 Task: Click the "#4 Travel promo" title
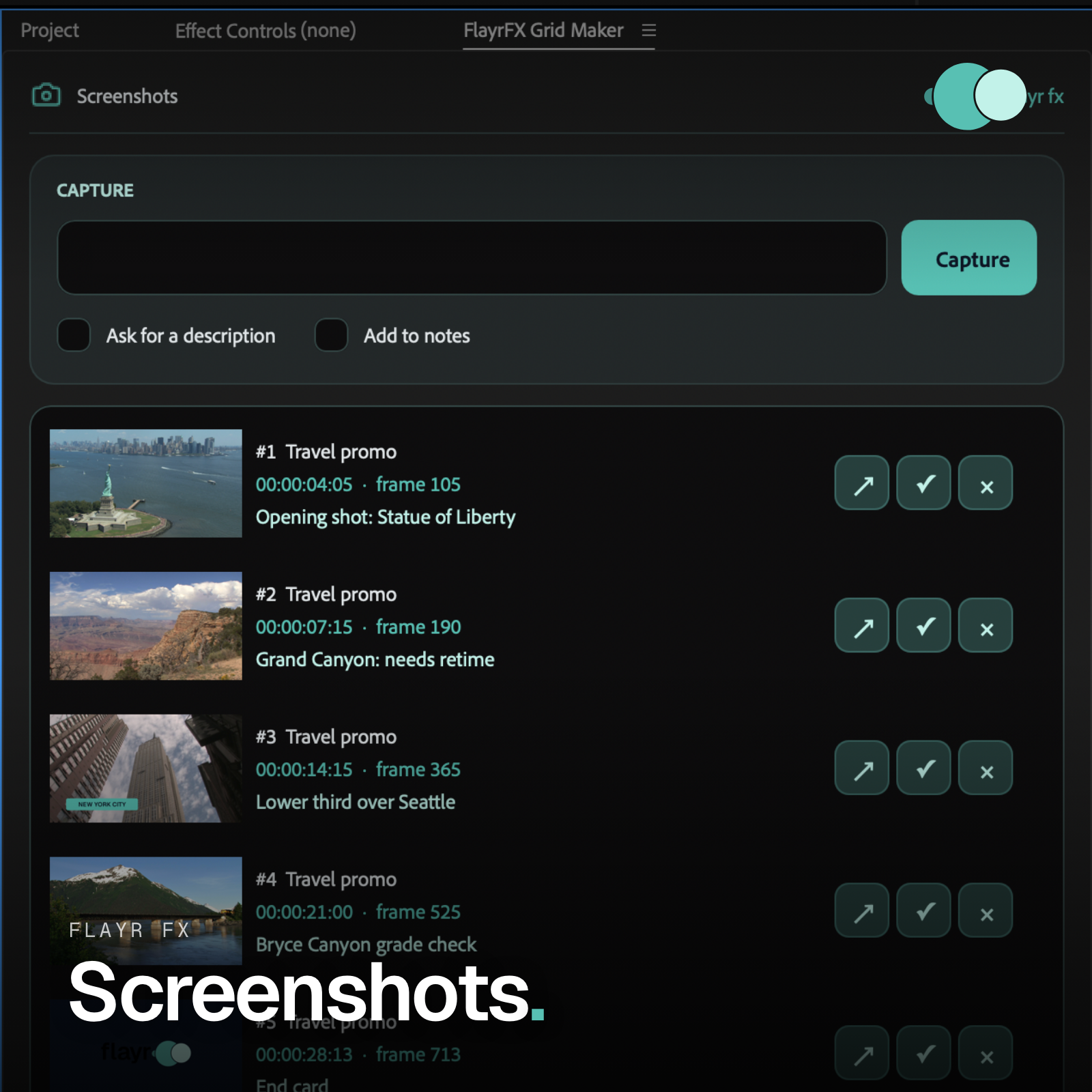coord(326,880)
